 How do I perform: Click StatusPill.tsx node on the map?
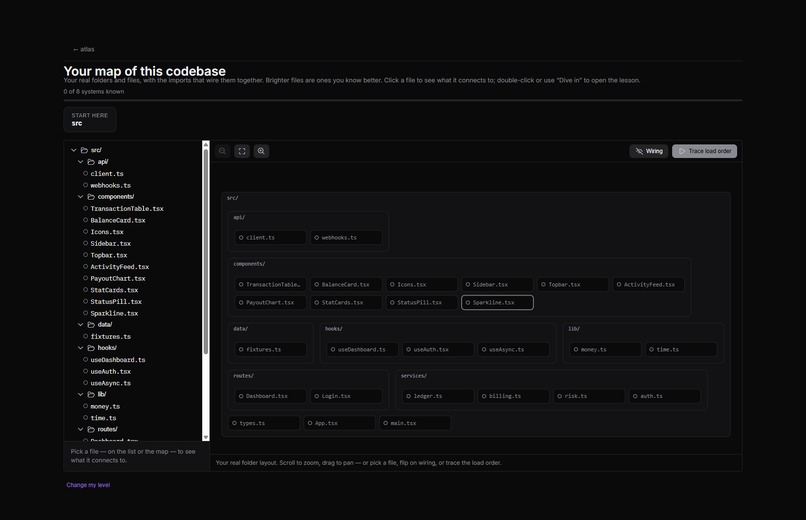[x=422, y=303]
